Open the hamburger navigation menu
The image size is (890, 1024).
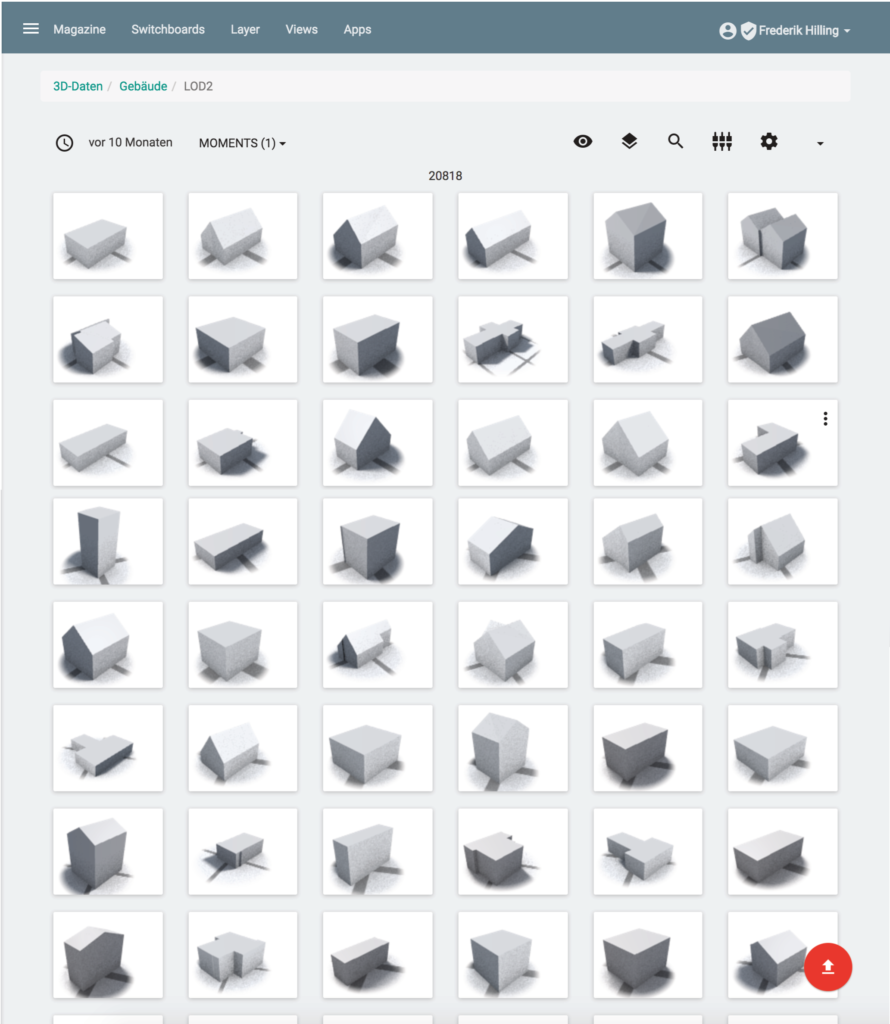[31, 29]
